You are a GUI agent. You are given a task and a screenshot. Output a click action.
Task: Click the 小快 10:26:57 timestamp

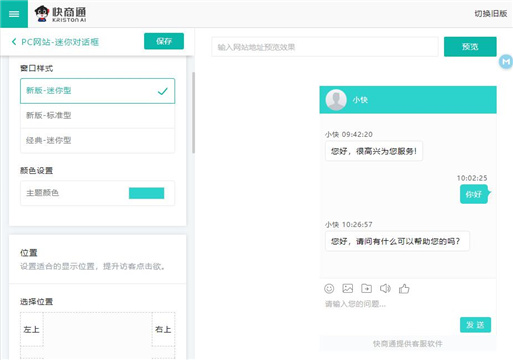349,224
